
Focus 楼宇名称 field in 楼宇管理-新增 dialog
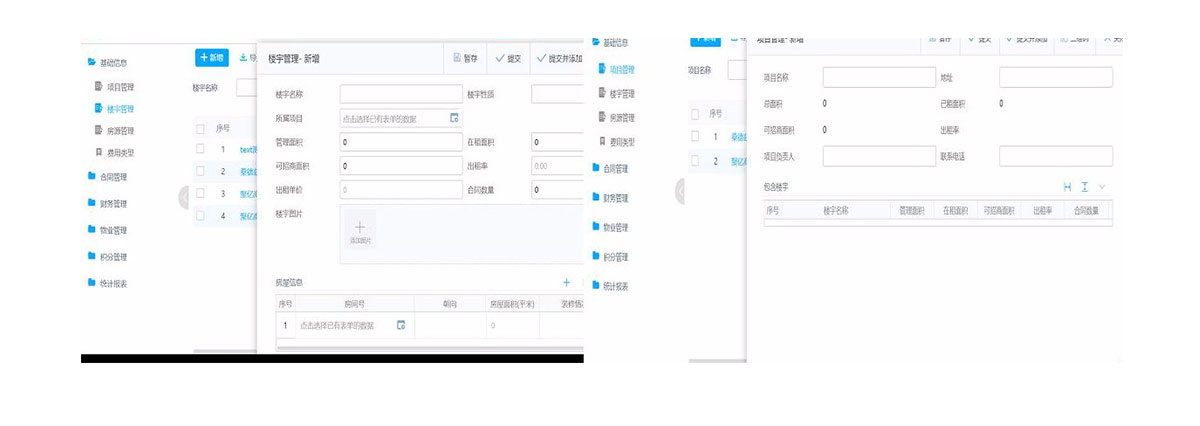(x=400, y=94)
